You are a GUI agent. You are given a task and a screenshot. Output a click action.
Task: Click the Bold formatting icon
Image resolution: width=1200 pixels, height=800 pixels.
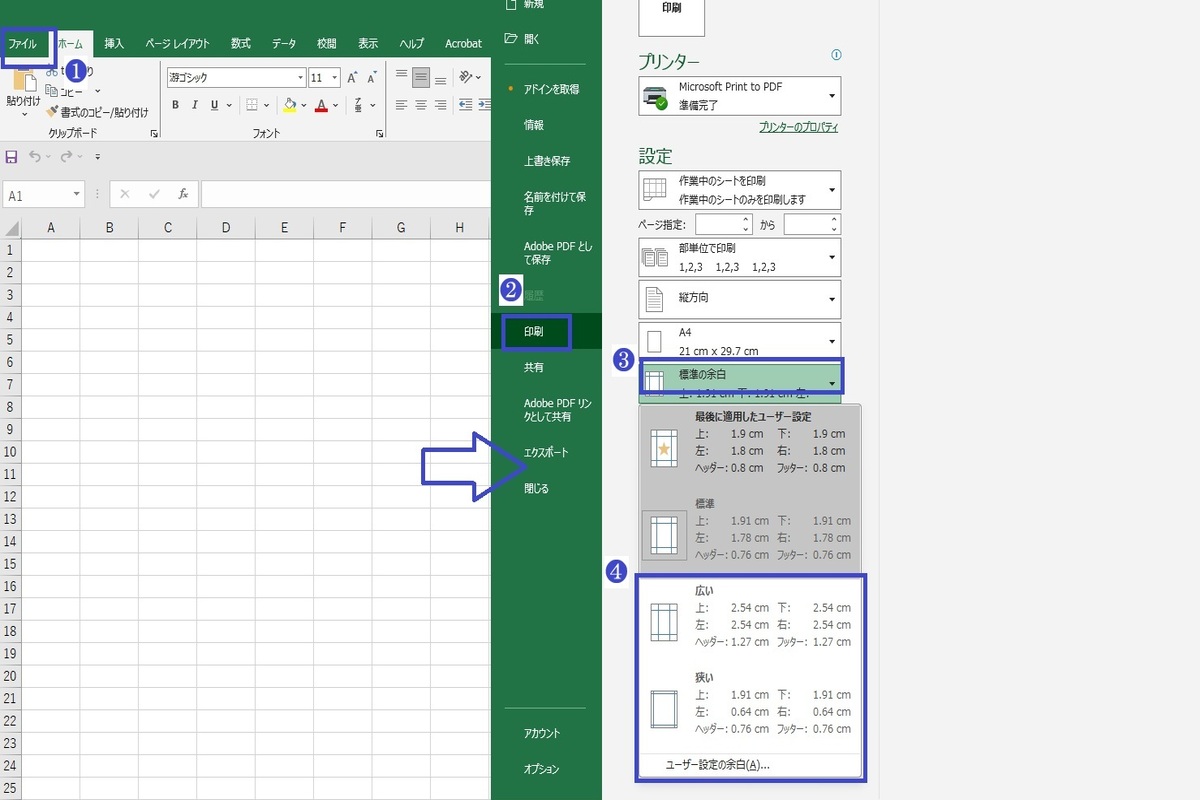[x=175, y=105]
